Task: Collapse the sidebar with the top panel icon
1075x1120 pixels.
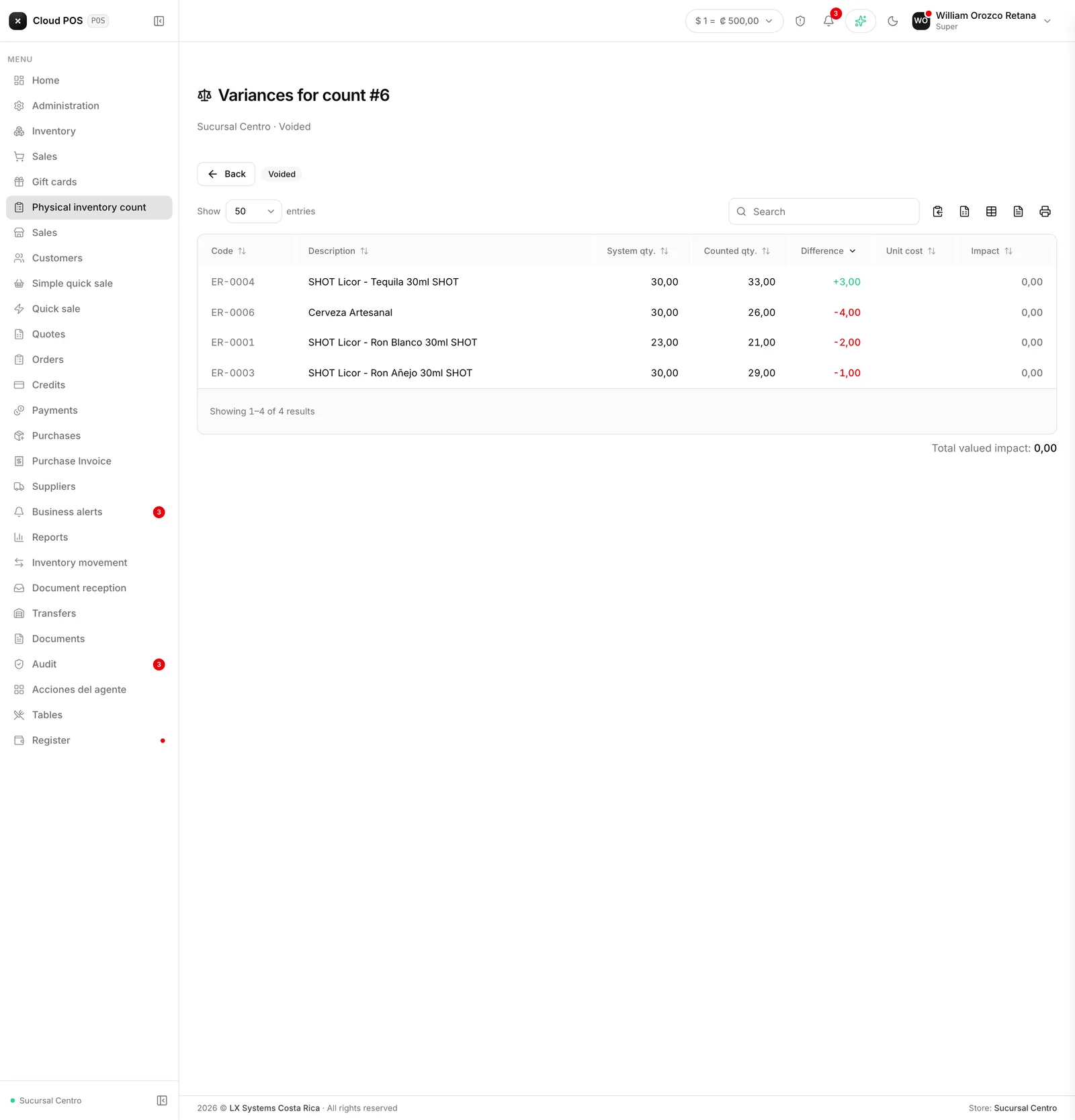Action: coord(159,21)
